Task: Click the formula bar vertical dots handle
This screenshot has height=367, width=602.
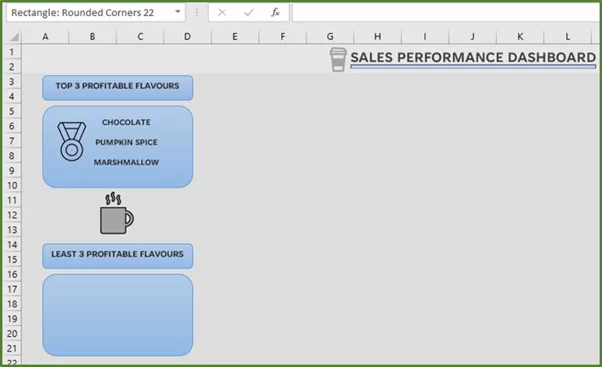Action: pos(197,13)
